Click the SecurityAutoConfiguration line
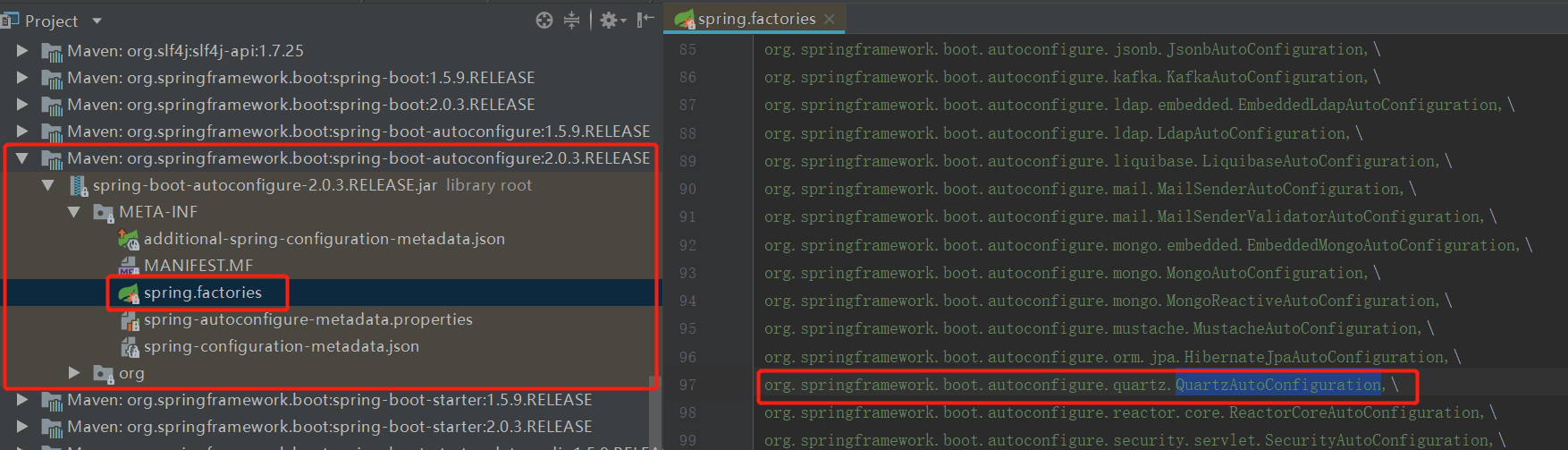The width and height of the screenshot is (1568, 450). tap(1135, 440)
